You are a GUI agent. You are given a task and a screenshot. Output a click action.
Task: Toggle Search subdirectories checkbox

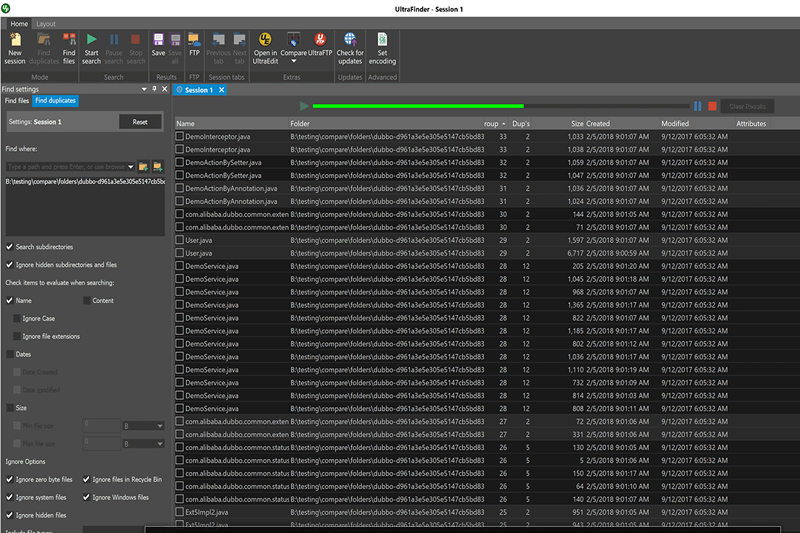(10, 247)
